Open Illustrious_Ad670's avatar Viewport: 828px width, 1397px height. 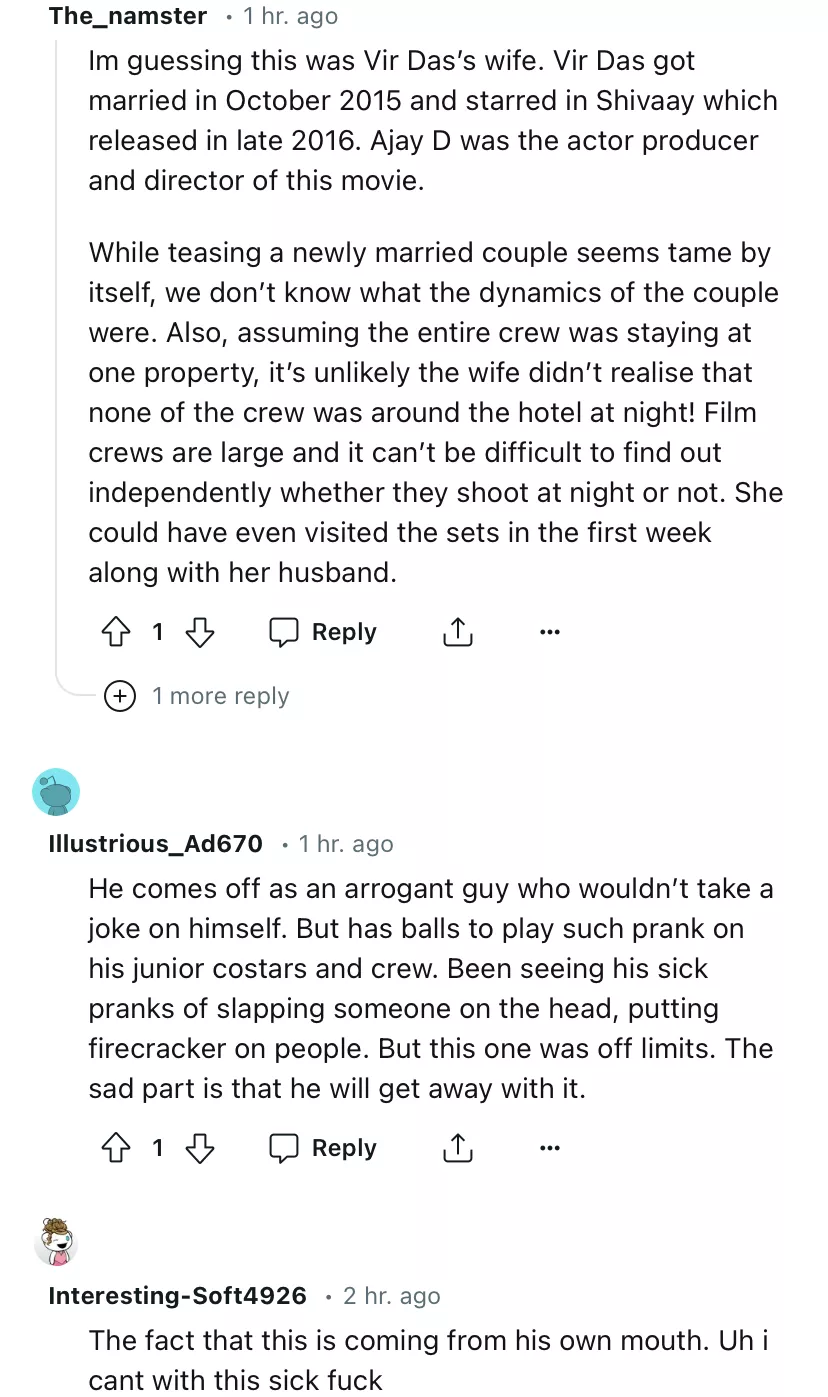[56, 792]
